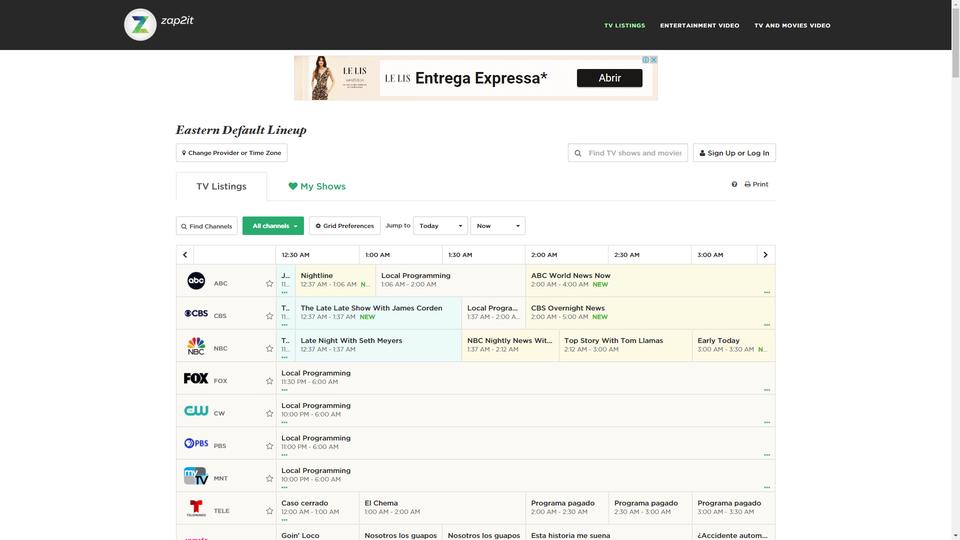Favorite the CBS channel with its star
This screenshot has width=960, height=540.
(x=269, y=316)
